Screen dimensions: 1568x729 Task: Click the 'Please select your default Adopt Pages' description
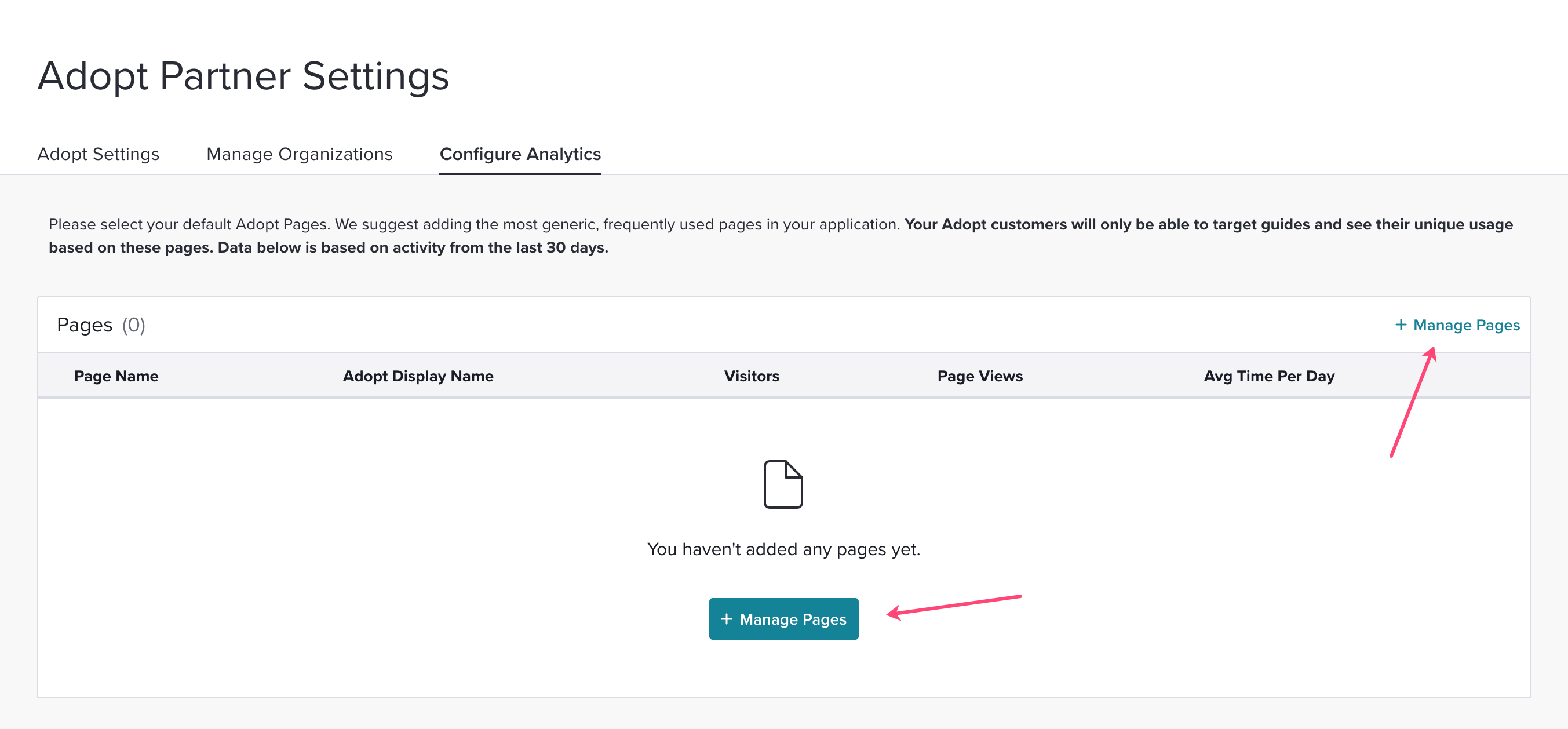(781, 235)
